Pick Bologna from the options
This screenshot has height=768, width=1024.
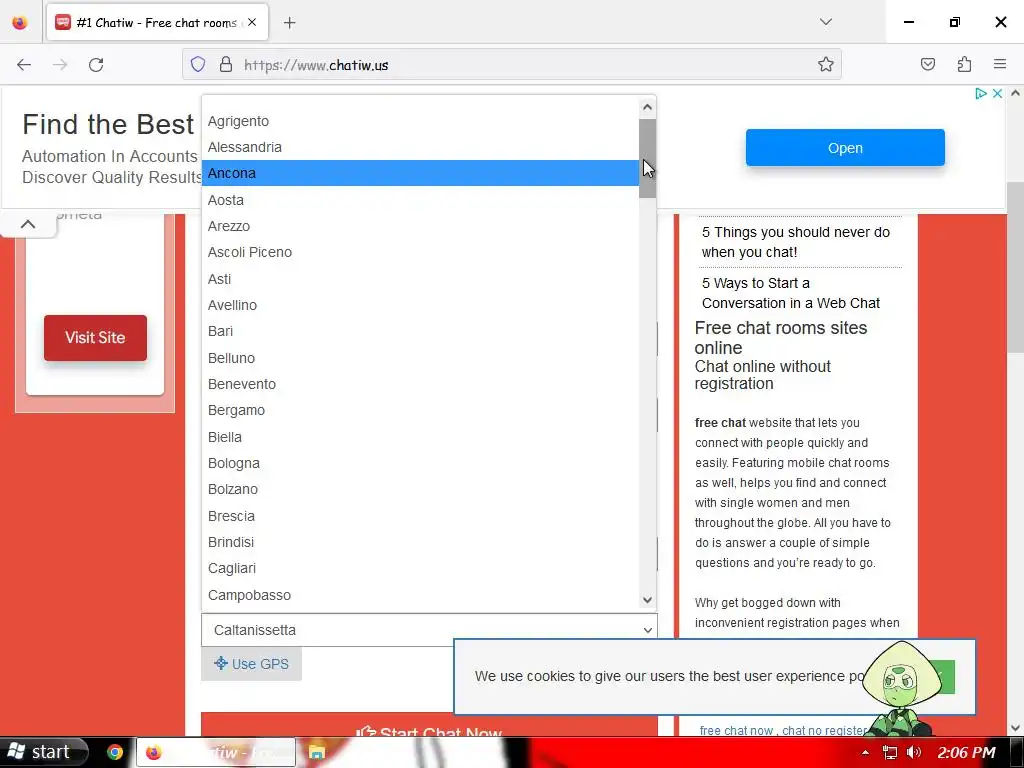tap(421, 463)
